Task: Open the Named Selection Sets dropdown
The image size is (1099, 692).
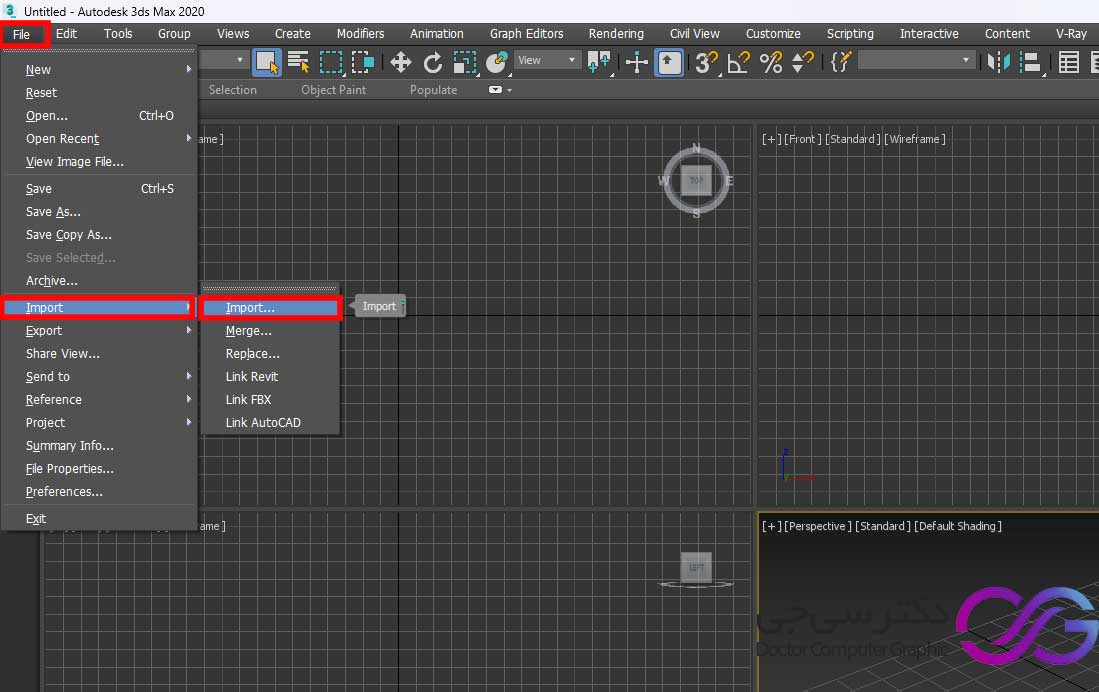Action: pos(917,60)
